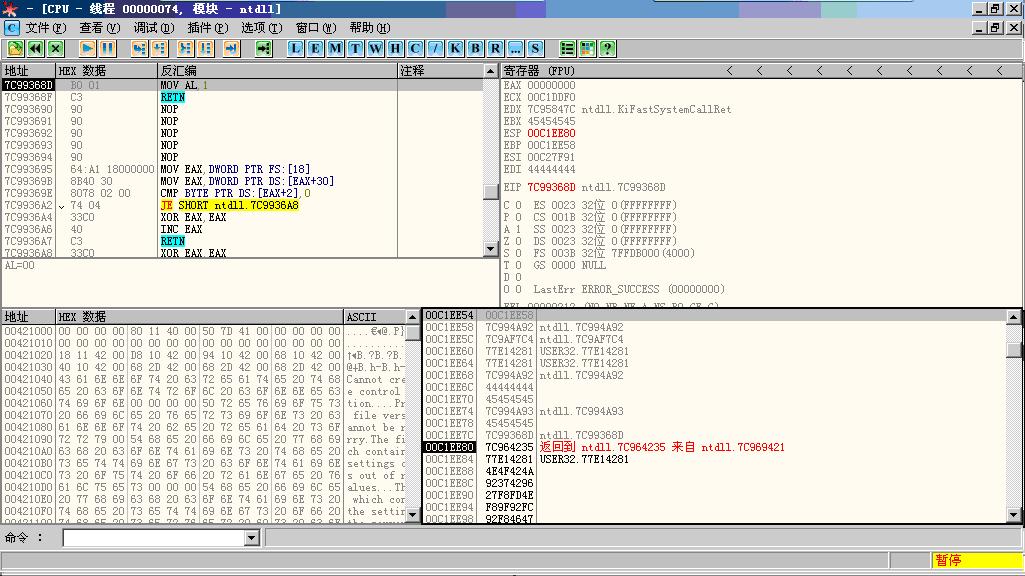This screenshot has width=1025, height=576.
Task: Open the 查看(V) menu
Action: pos(100,27)
